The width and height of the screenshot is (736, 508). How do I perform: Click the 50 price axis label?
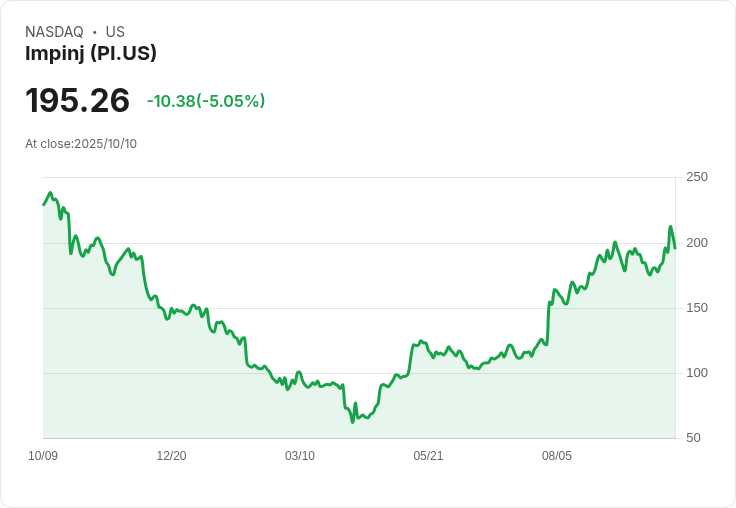click(693, 438)
